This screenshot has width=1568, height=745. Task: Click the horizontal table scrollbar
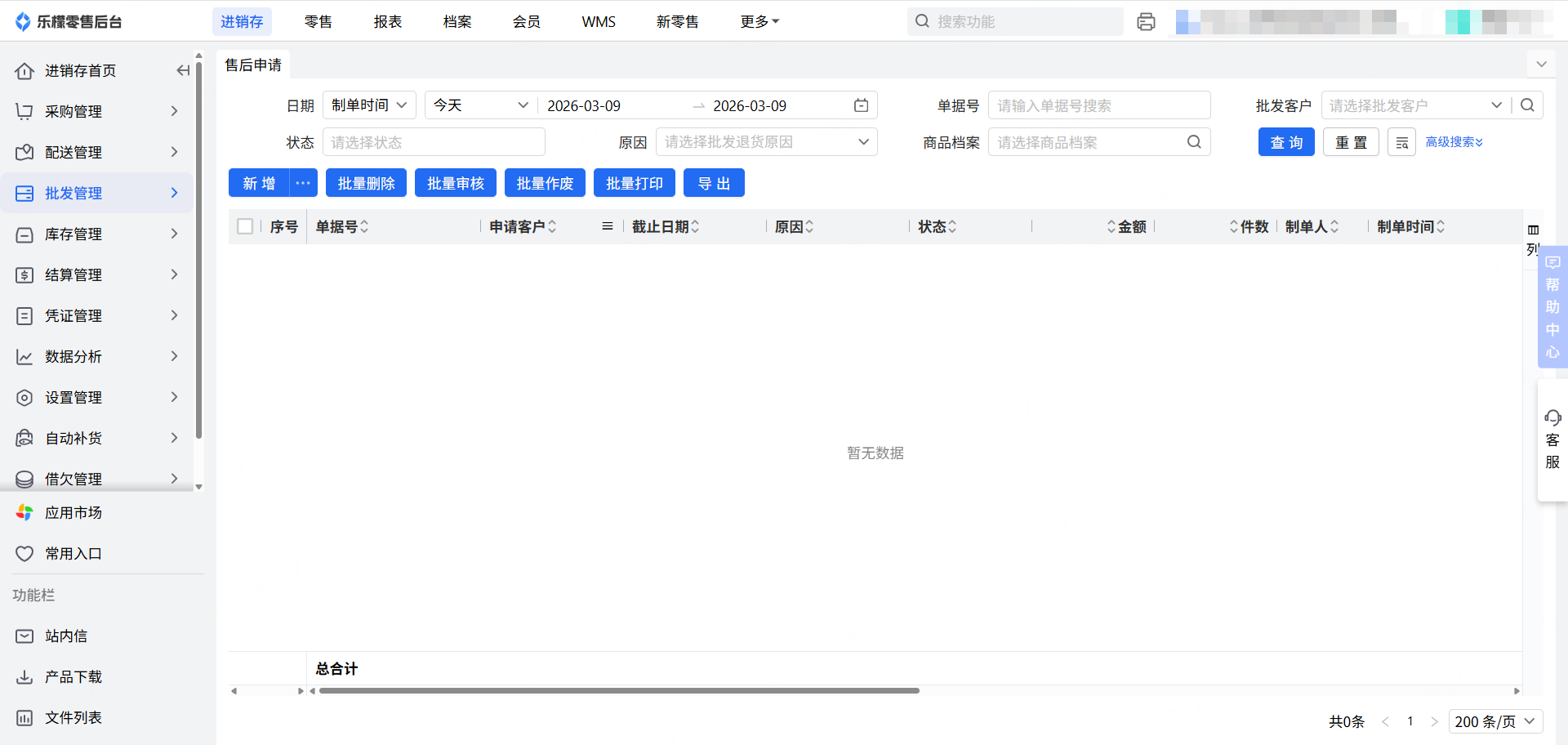[x=619, y=691]
